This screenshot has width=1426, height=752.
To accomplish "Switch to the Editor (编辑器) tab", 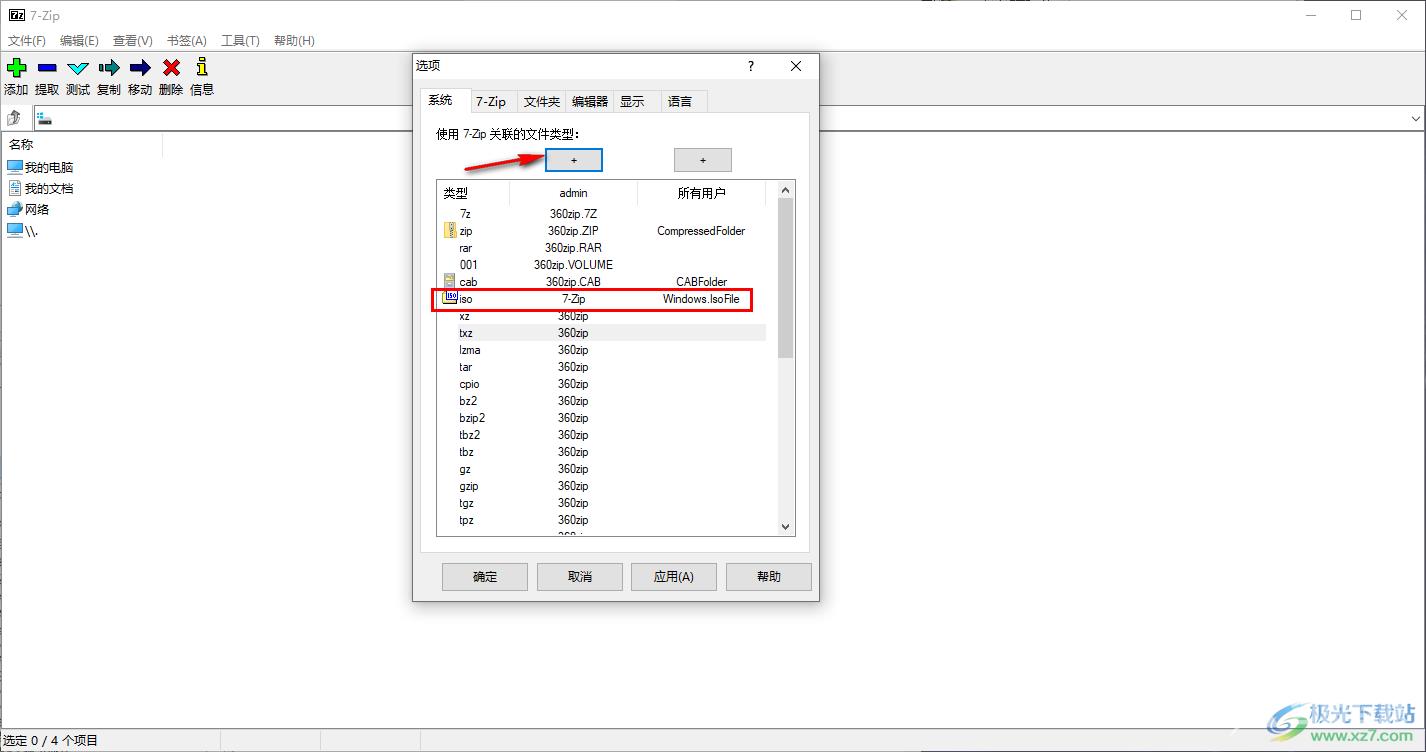I will click(x=590, y=101).
